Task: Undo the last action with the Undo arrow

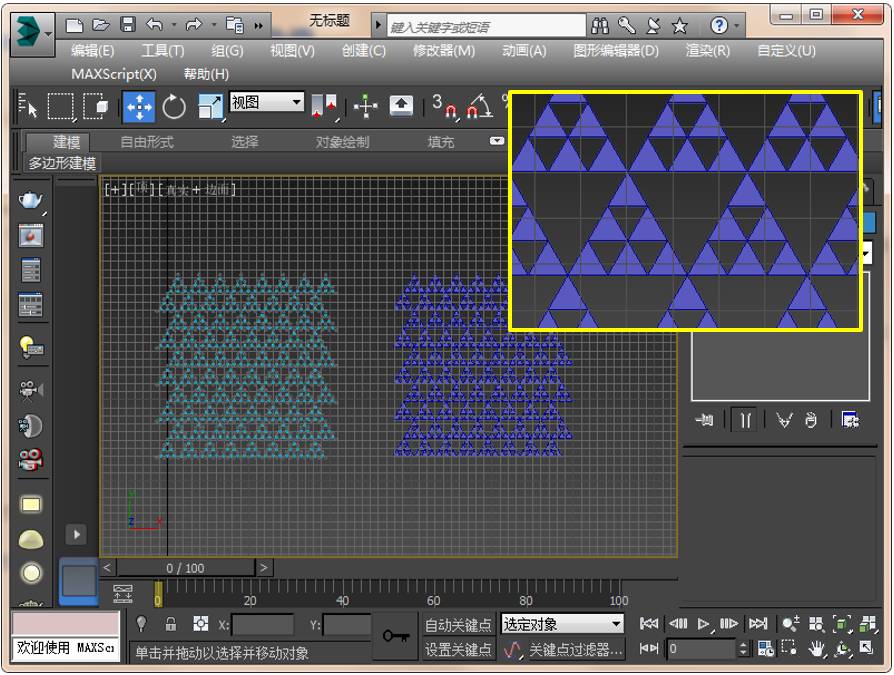Action: [155, 25]
